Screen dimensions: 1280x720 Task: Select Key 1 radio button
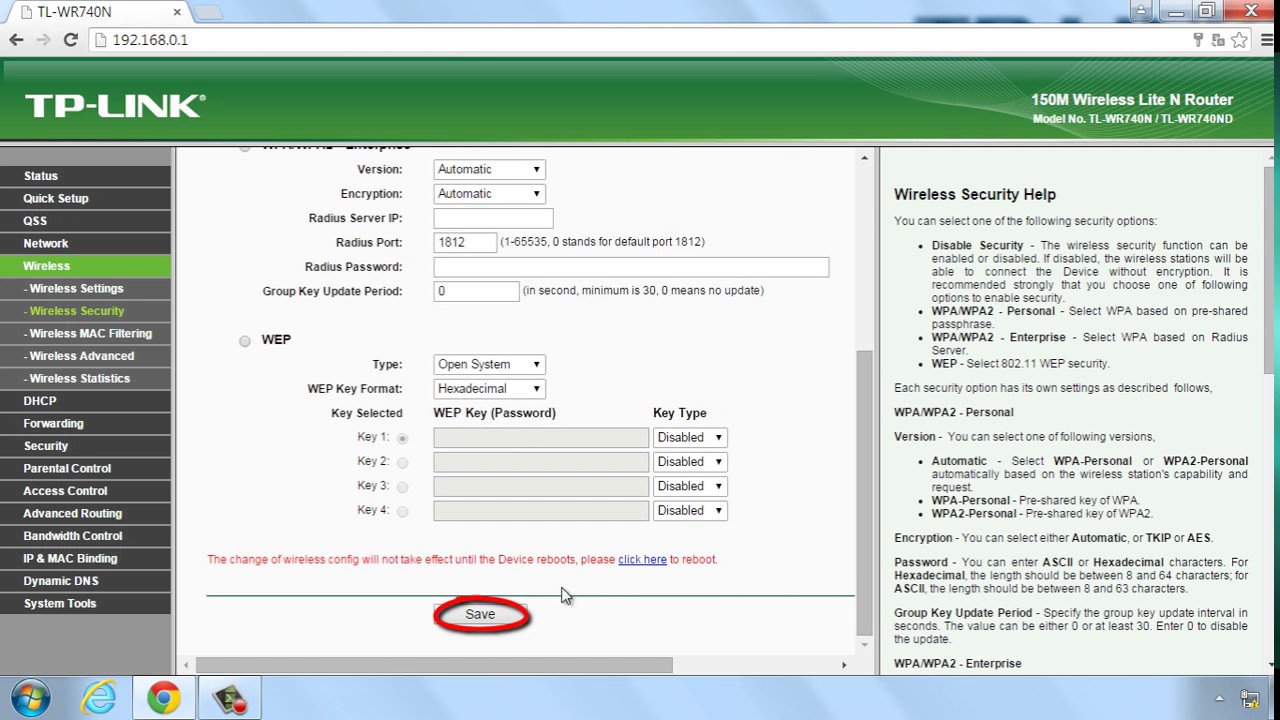click(402, 438)
